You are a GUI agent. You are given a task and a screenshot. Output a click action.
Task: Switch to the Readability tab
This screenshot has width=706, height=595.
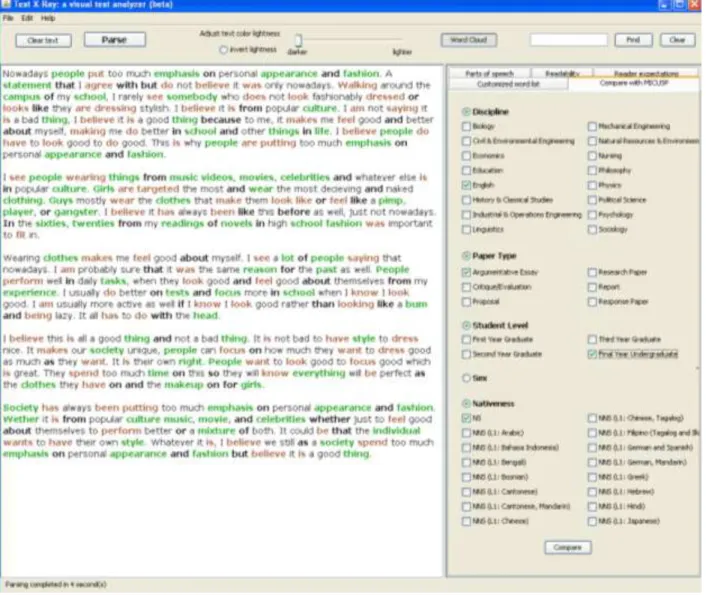(562, 73)
